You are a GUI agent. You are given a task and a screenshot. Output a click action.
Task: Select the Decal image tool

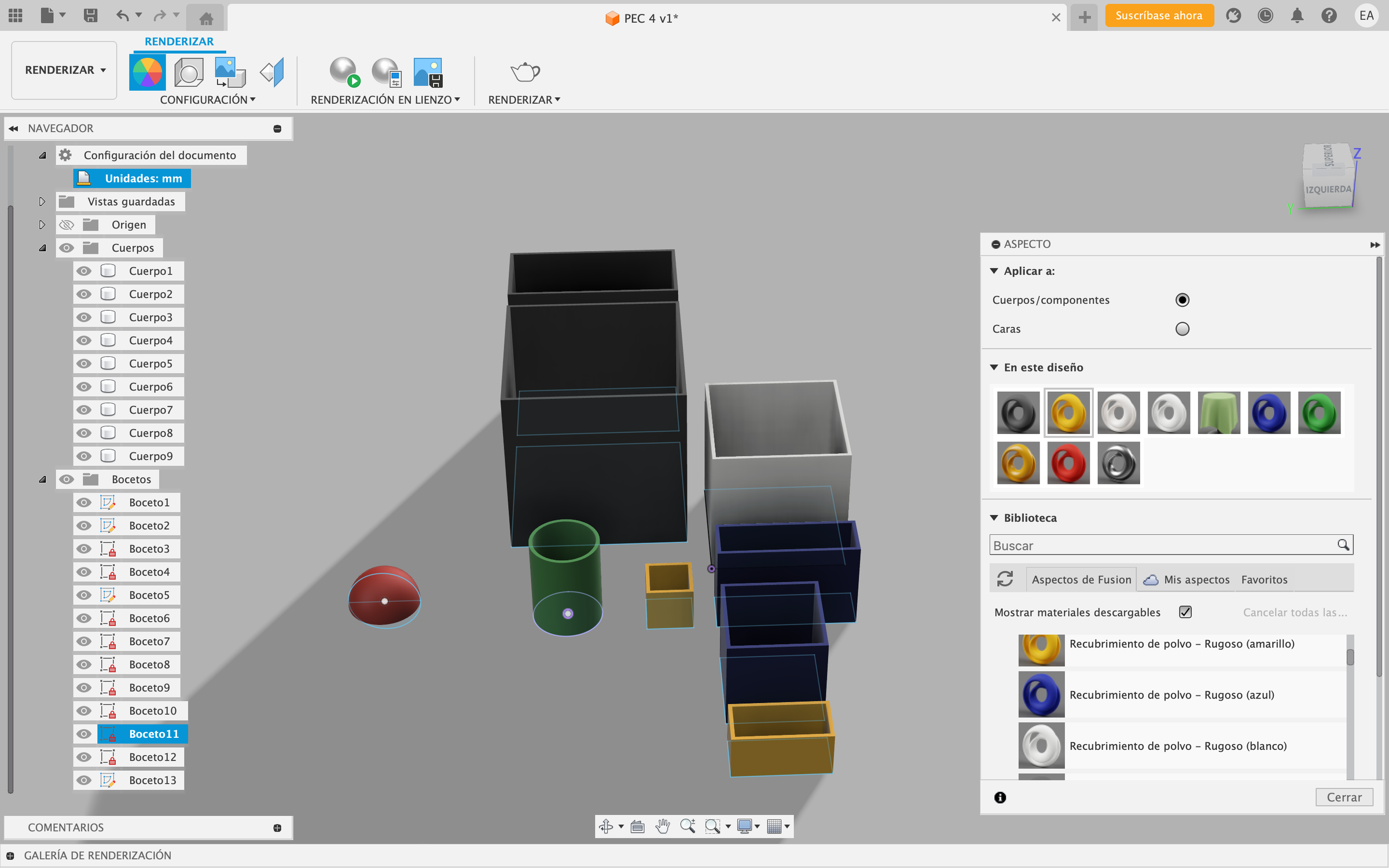click(230, 72)
